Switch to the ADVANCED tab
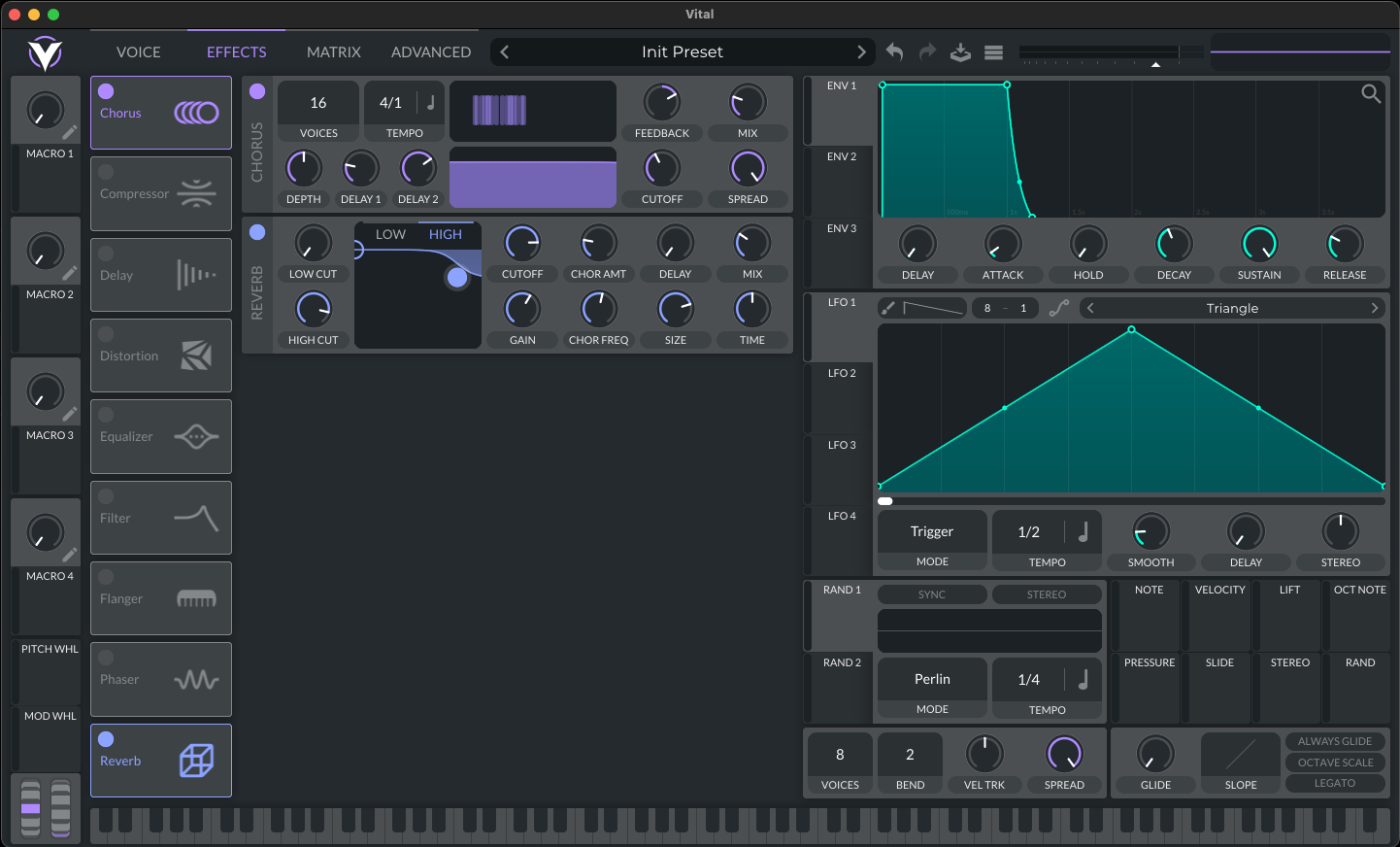The height and width of the screenshot is (847, 1400). tap(431, 52)
